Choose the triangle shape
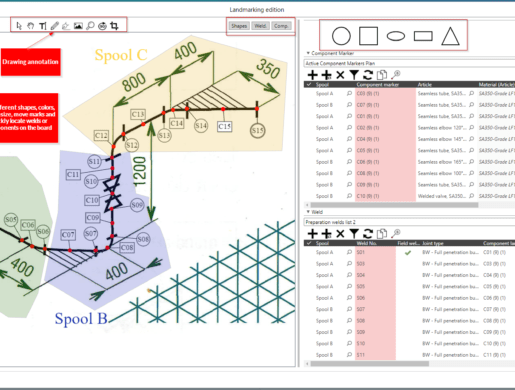This screenshot has width=515, height=390. coord(450,36)
